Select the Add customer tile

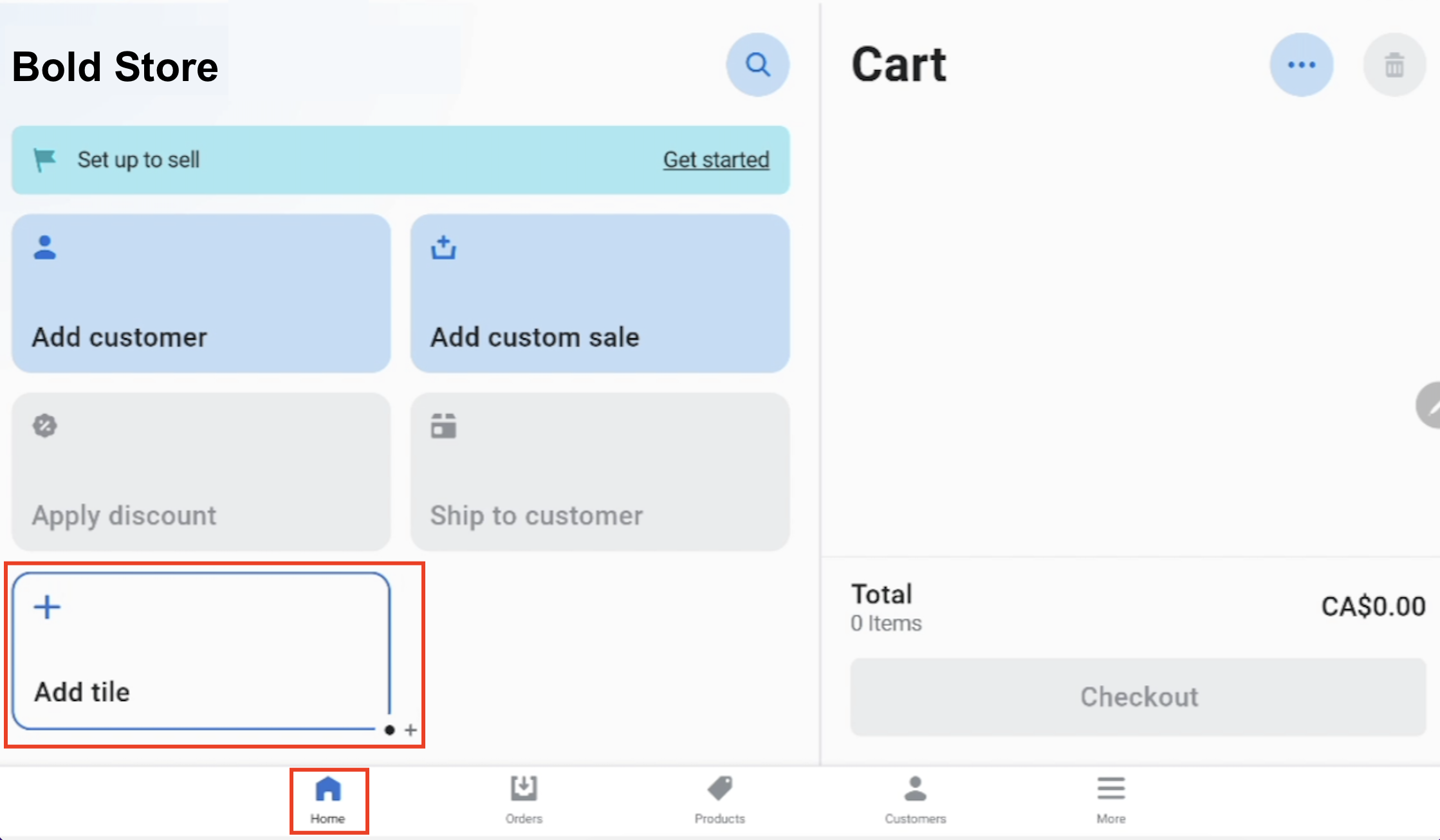201,293
